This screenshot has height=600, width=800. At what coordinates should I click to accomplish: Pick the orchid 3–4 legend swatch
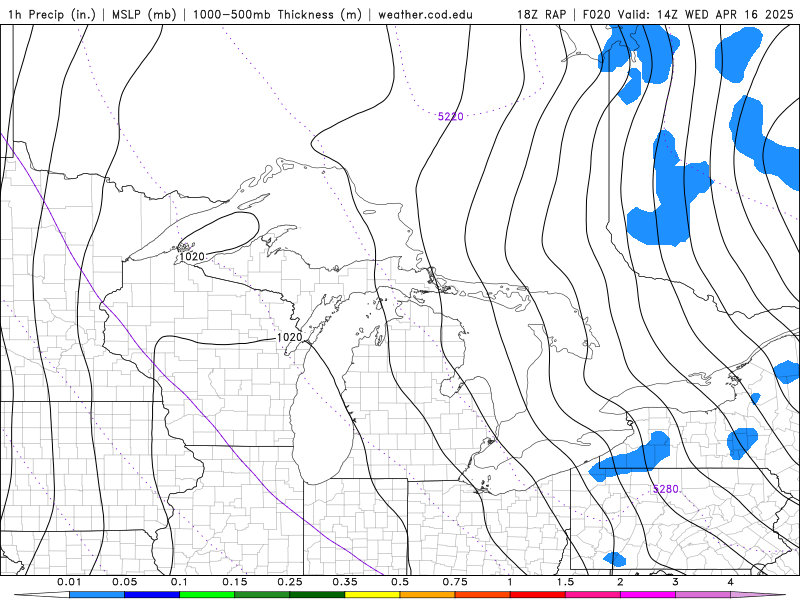point(703,595)
